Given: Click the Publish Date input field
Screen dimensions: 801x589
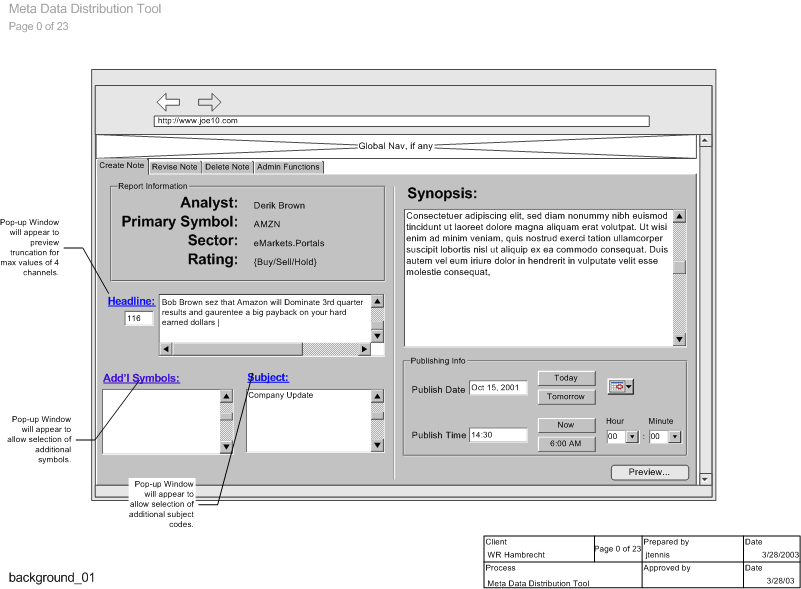Looking at the screenshot, I should pyautogui.click(x=498, y=388).
